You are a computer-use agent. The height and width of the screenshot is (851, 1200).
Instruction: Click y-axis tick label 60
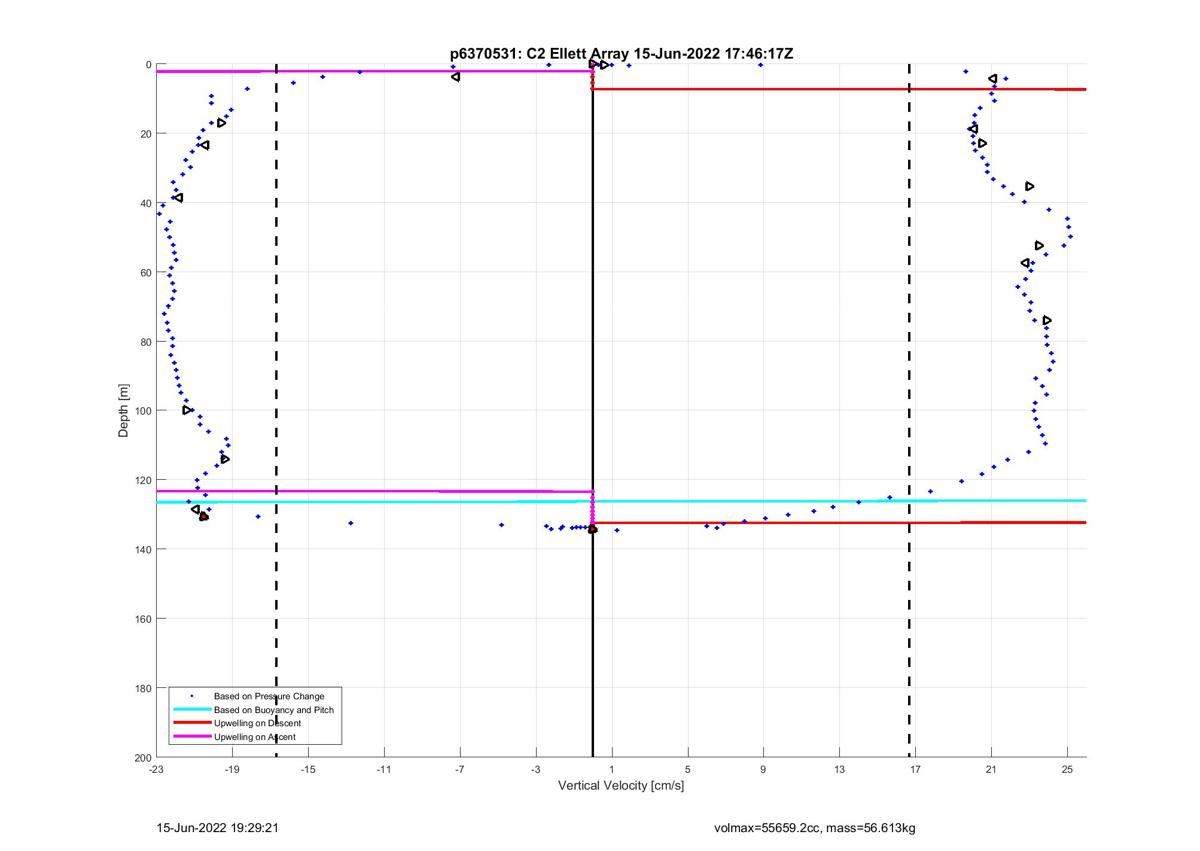pos(146,272)
